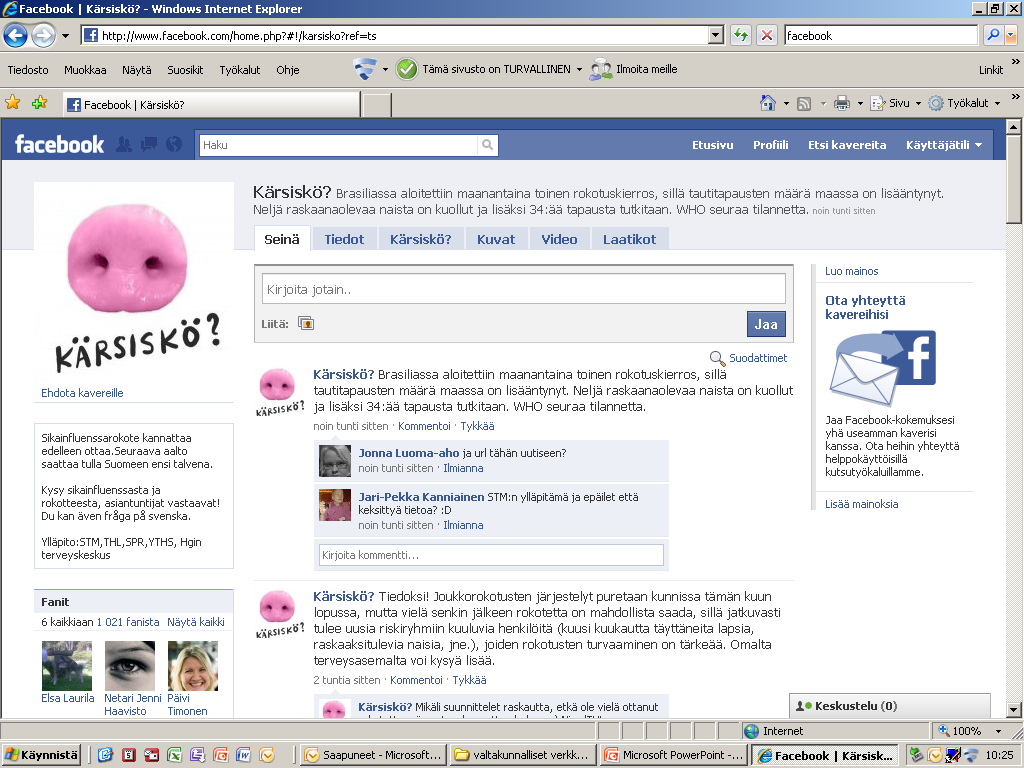Click the Refresh page icon
1024x768 pixels.
(741, 35)
